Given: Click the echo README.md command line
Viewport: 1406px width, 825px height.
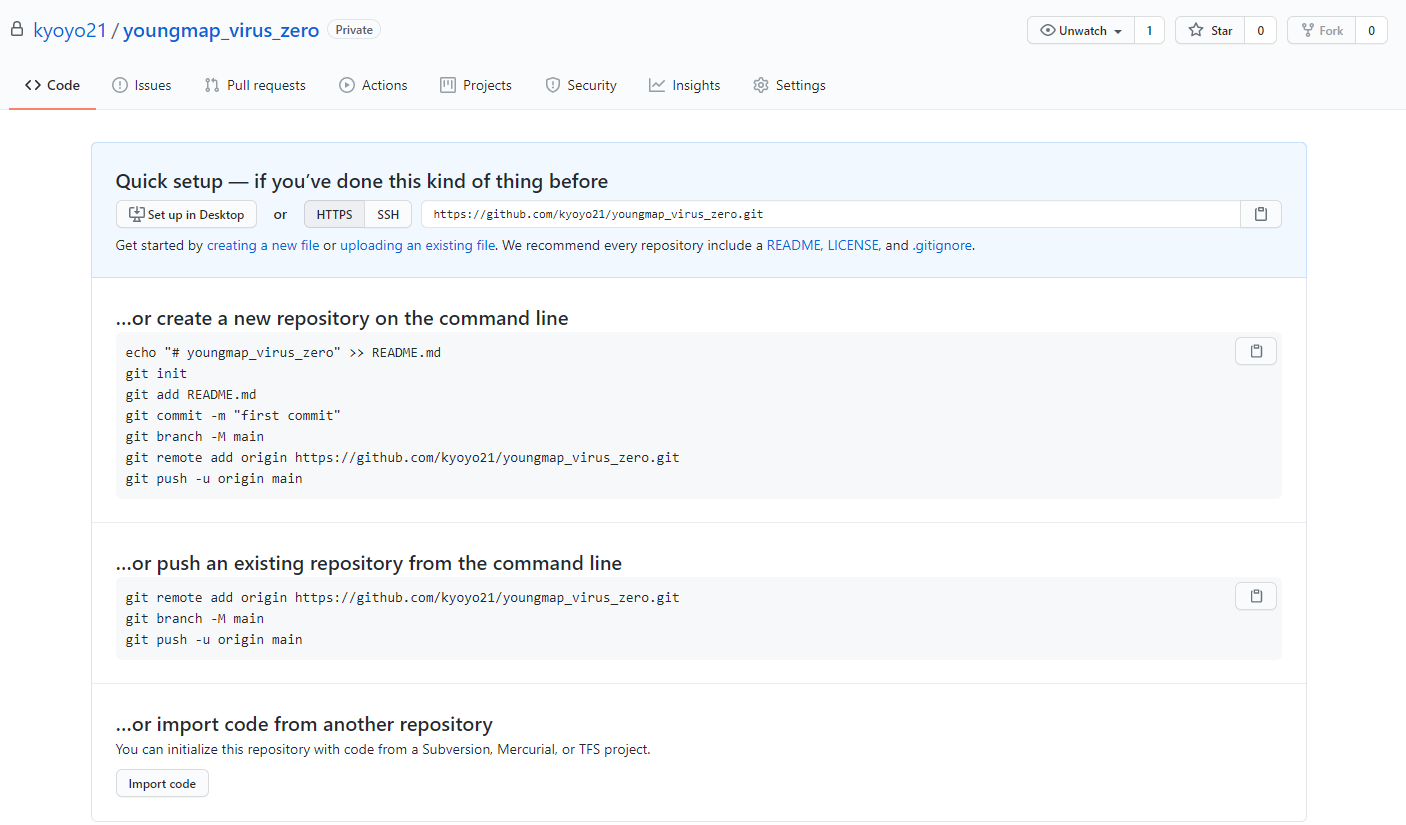Looking at the screenshot, I should [283, 352].
